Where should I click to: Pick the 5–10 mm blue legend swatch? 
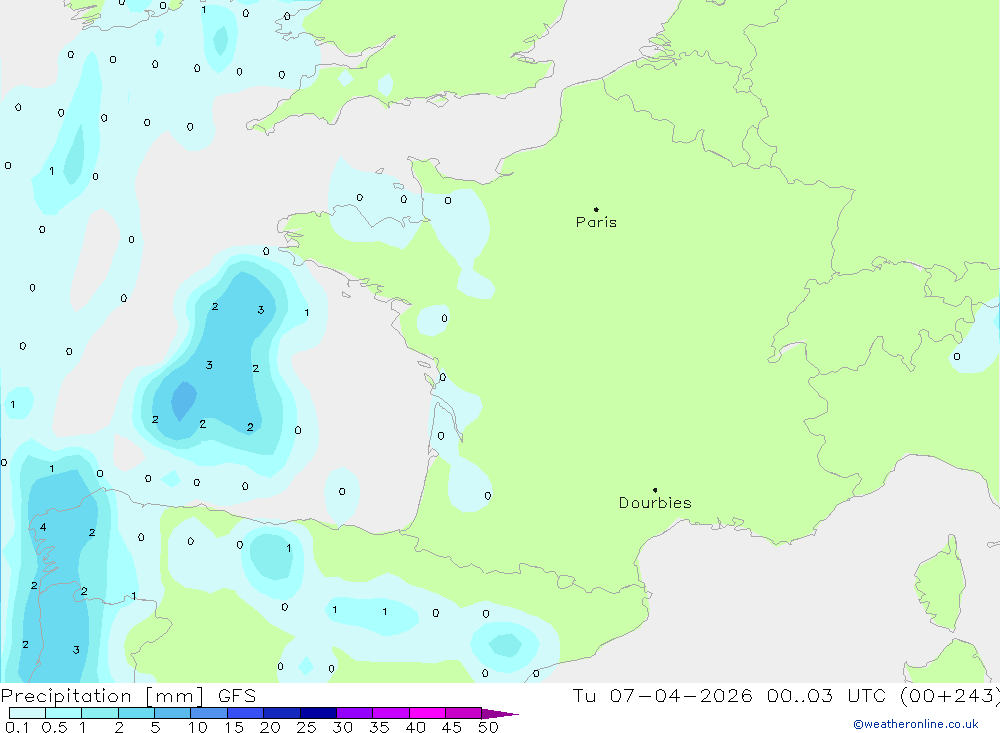point(173,713)
